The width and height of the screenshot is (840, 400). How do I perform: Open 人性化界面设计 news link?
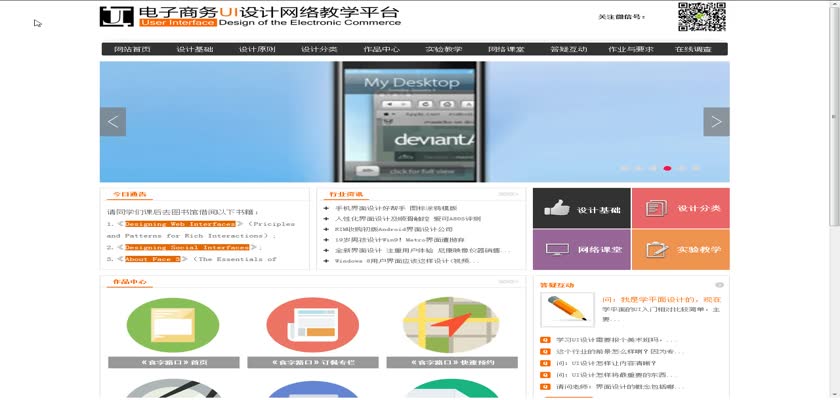tap(408, 218)
